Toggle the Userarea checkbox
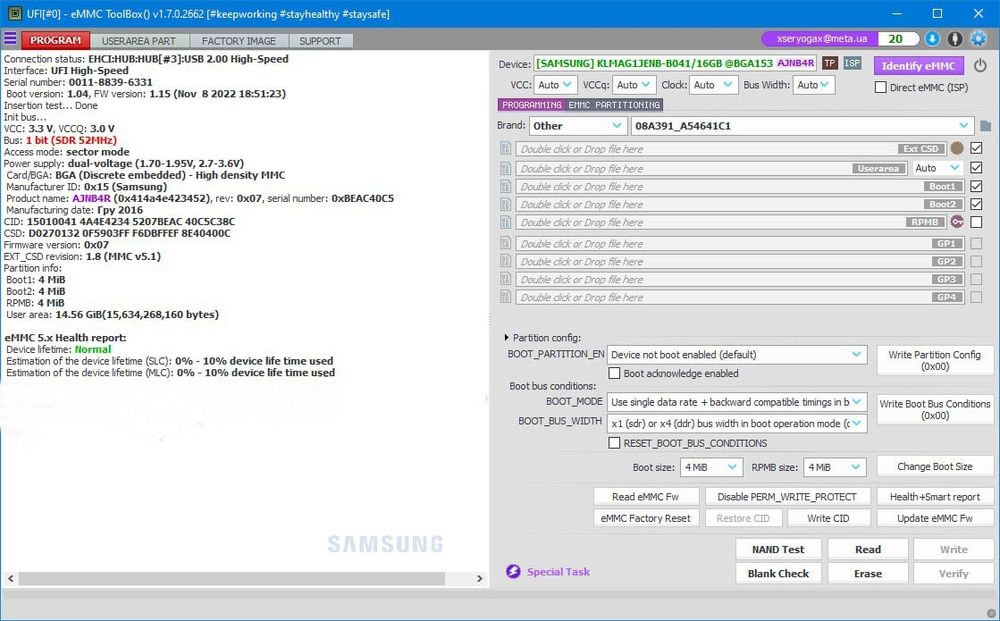Viewport: 1000px width, 621px height. [x=976, y=168]
